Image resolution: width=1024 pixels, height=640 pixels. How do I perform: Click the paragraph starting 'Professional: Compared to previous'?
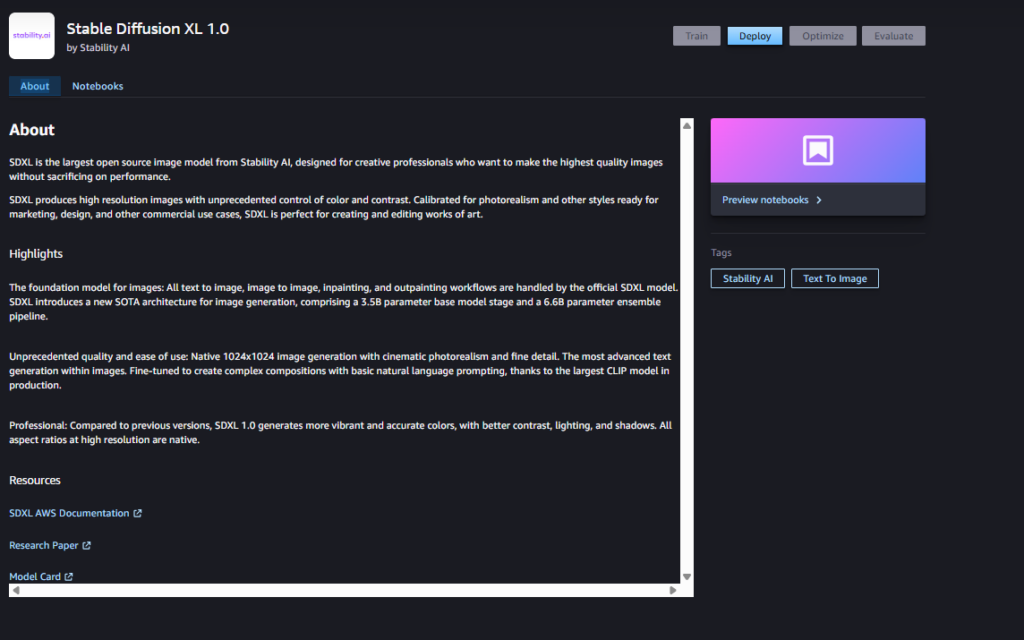340,432
